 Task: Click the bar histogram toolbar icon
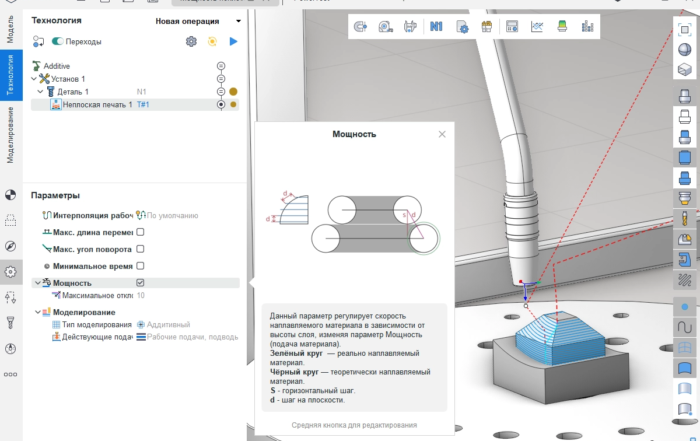[x=587, y=27]
